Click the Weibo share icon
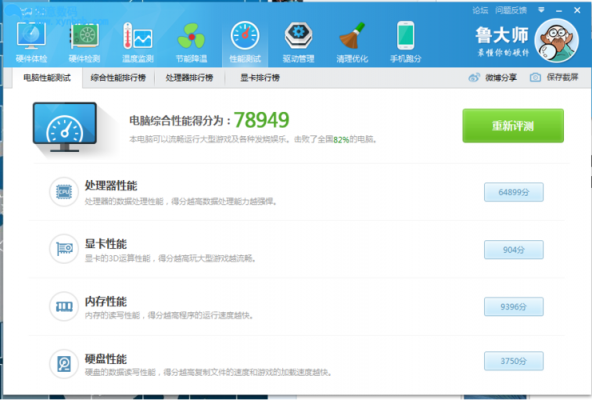Image resolution: width=592 pixels, height=400 pixels. pos(474,77)
